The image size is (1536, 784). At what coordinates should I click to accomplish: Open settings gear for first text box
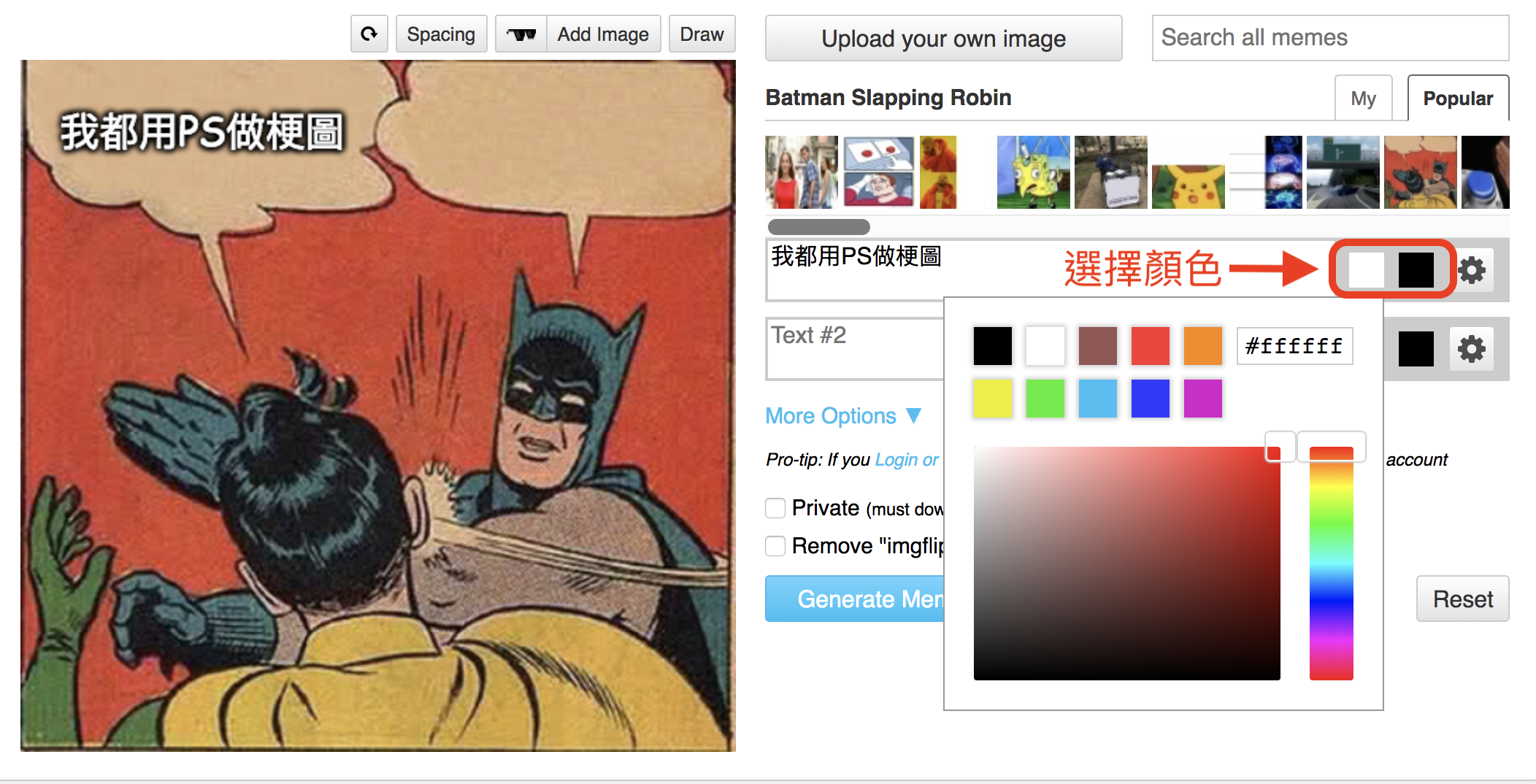point(1472,270)
